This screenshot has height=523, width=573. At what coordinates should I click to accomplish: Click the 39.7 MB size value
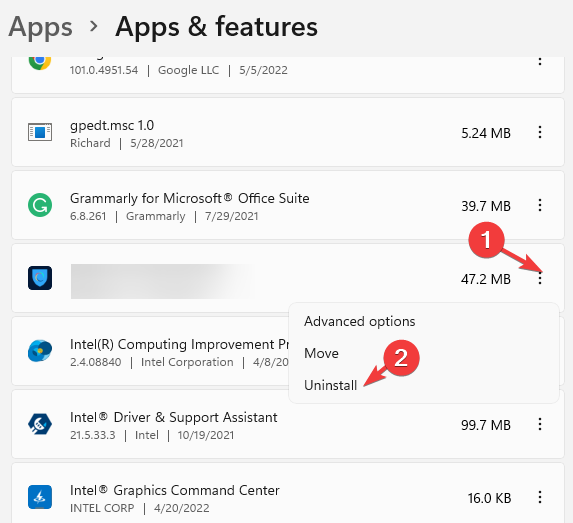tap(486, 206)
